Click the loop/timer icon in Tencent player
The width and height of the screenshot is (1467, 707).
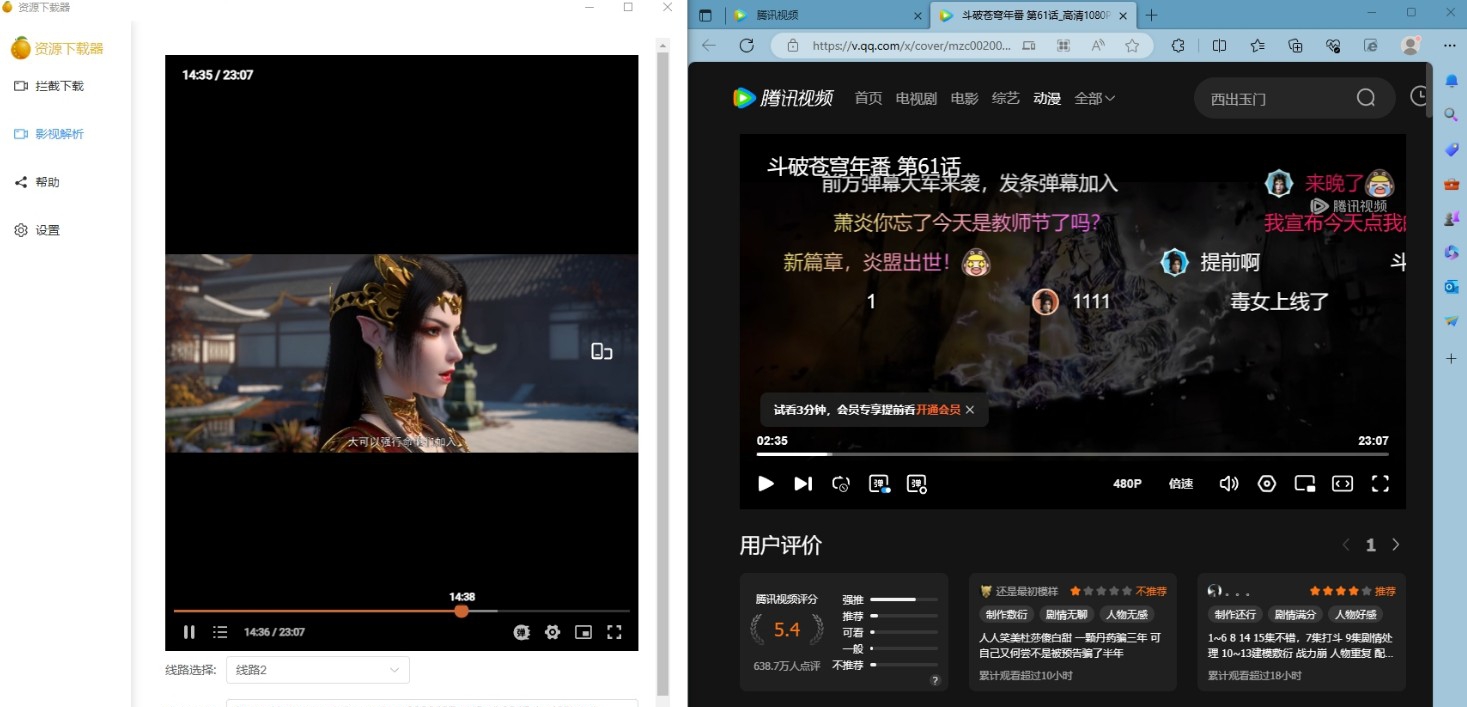coord(841,484)
